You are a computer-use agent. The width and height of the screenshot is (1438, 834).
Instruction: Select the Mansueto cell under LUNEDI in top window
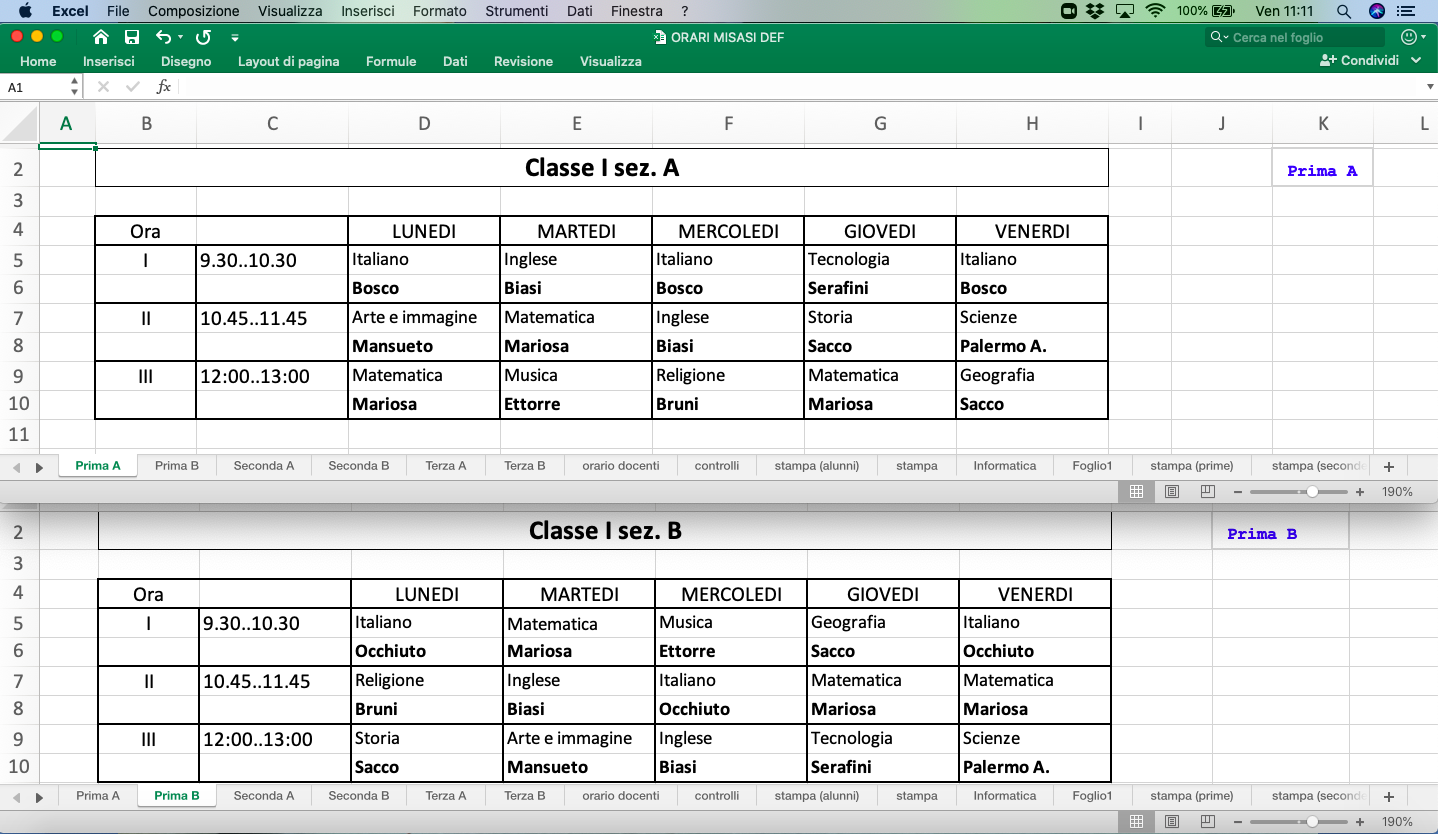424,346
